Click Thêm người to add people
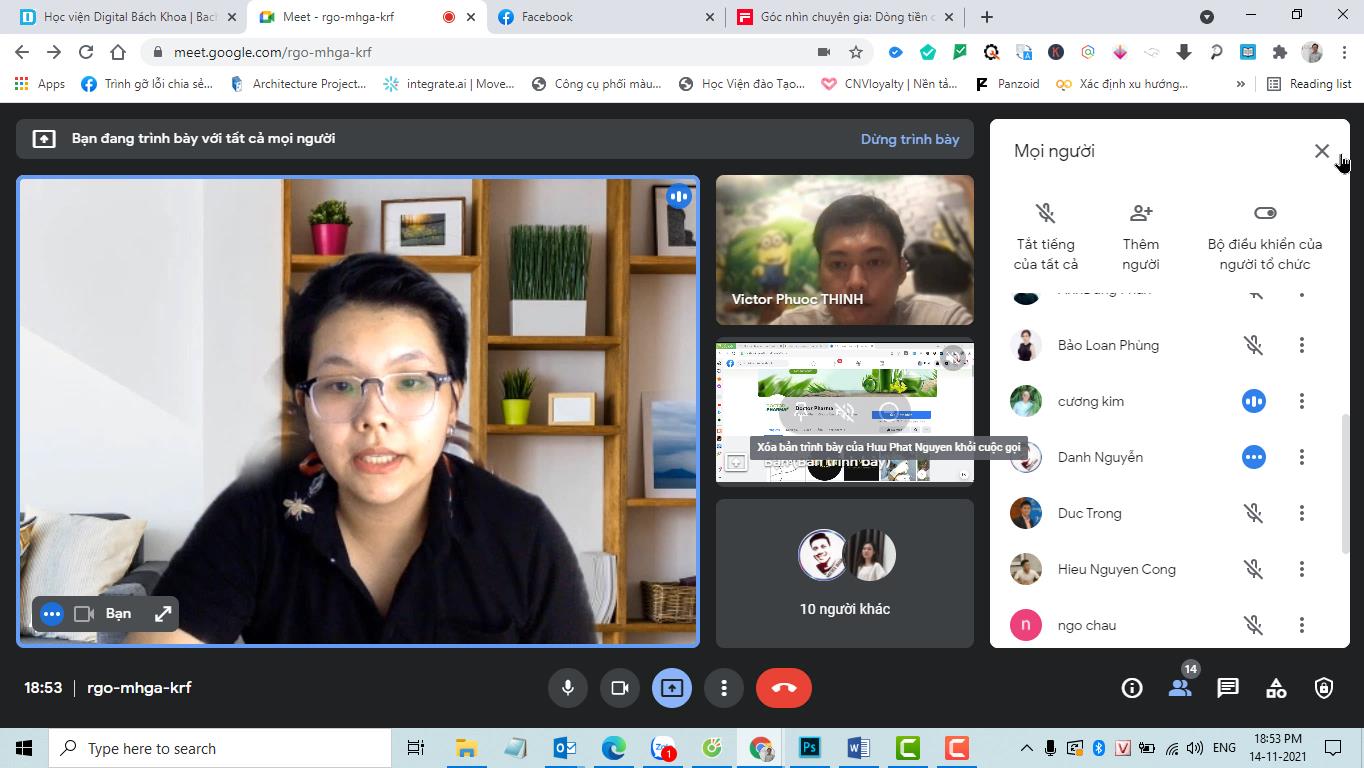Viewport: 1364px width, 768px height. coord(1141,237)
